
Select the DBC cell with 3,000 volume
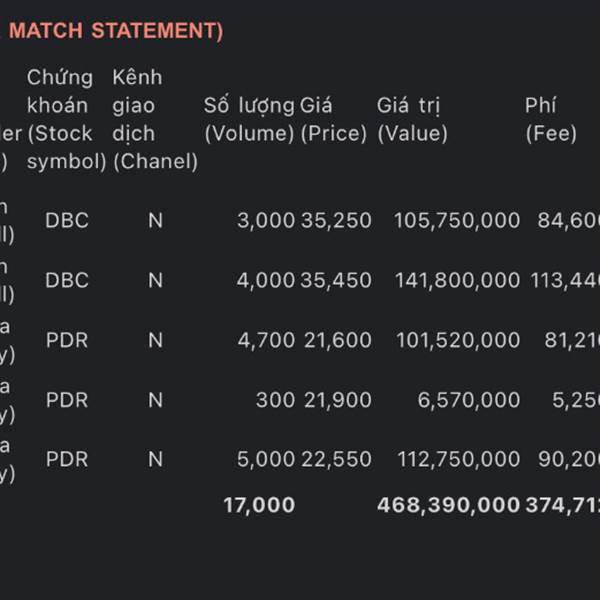click(67, 221)
